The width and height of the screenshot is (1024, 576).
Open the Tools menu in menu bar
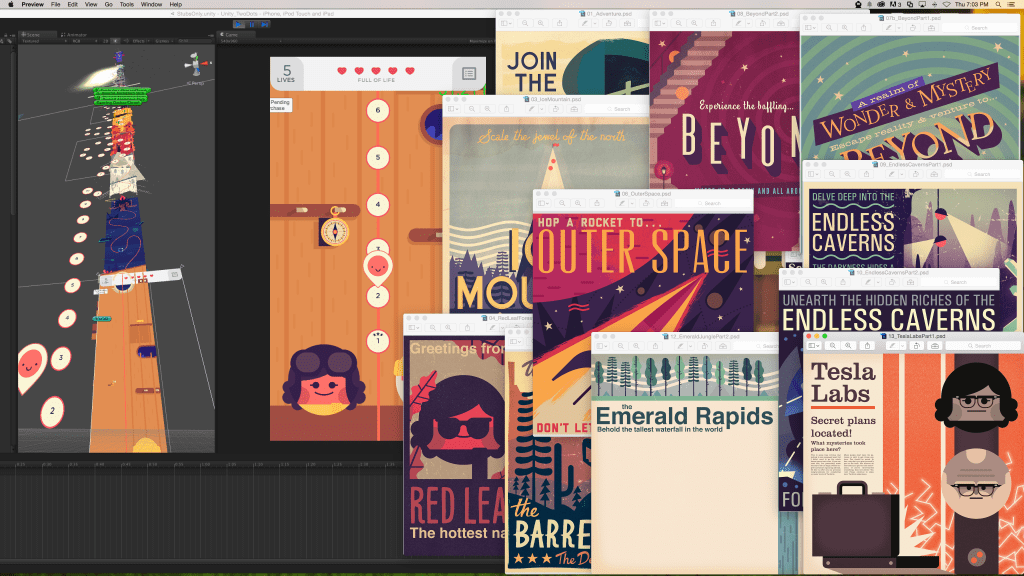[126, 4]
